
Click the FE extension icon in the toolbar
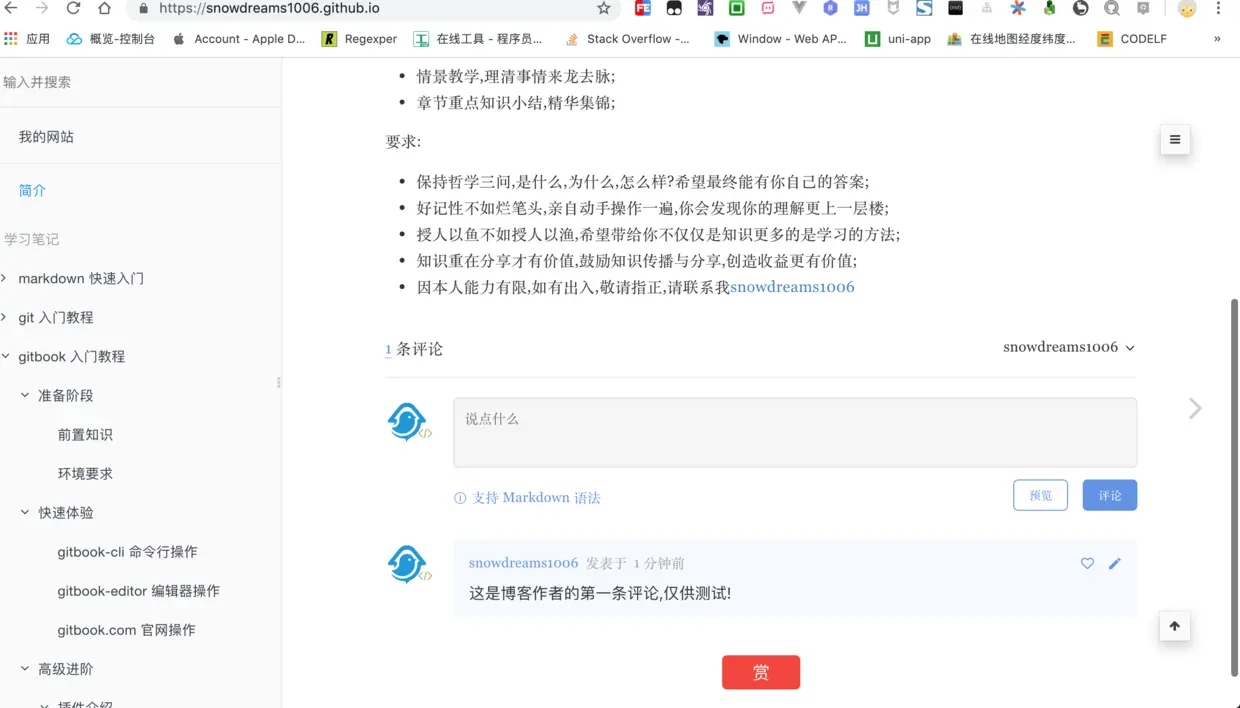pos(641,9)
